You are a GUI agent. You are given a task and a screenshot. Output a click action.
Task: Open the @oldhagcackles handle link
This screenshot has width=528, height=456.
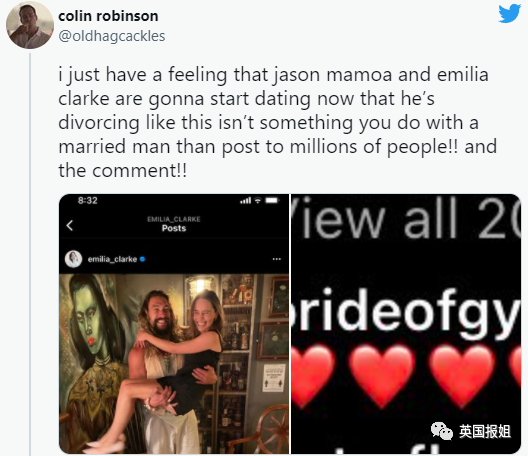click(x=112, y=36)
